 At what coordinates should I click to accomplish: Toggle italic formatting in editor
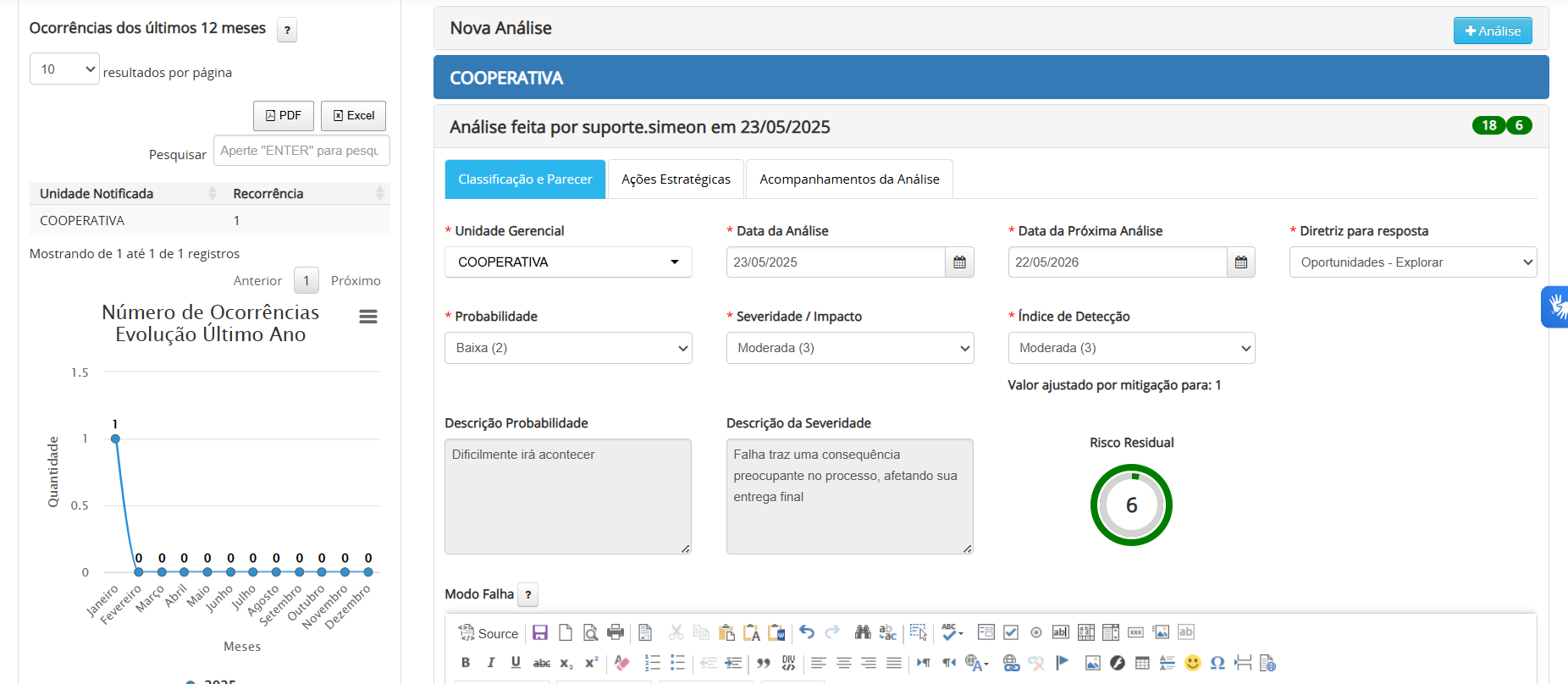[x=491, y=663]
